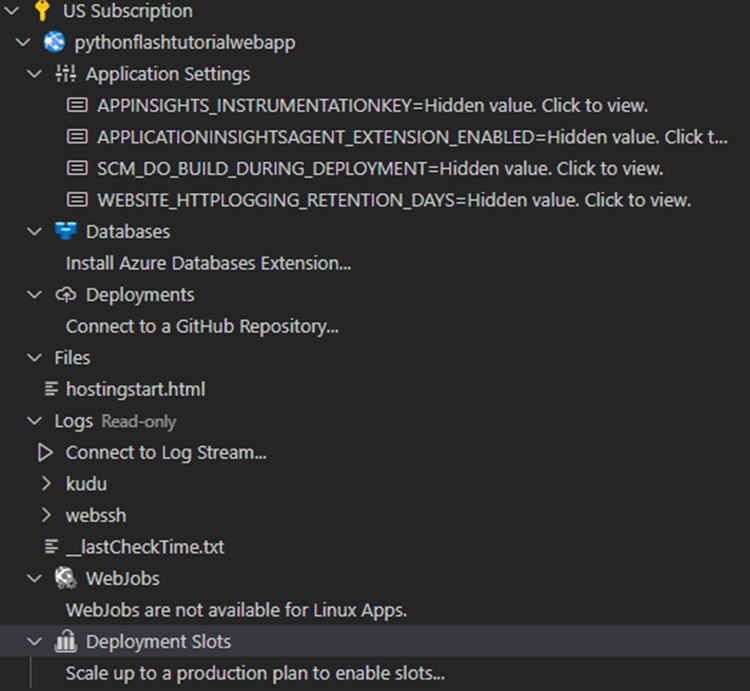Select the kudu folder name

(86, 484)
